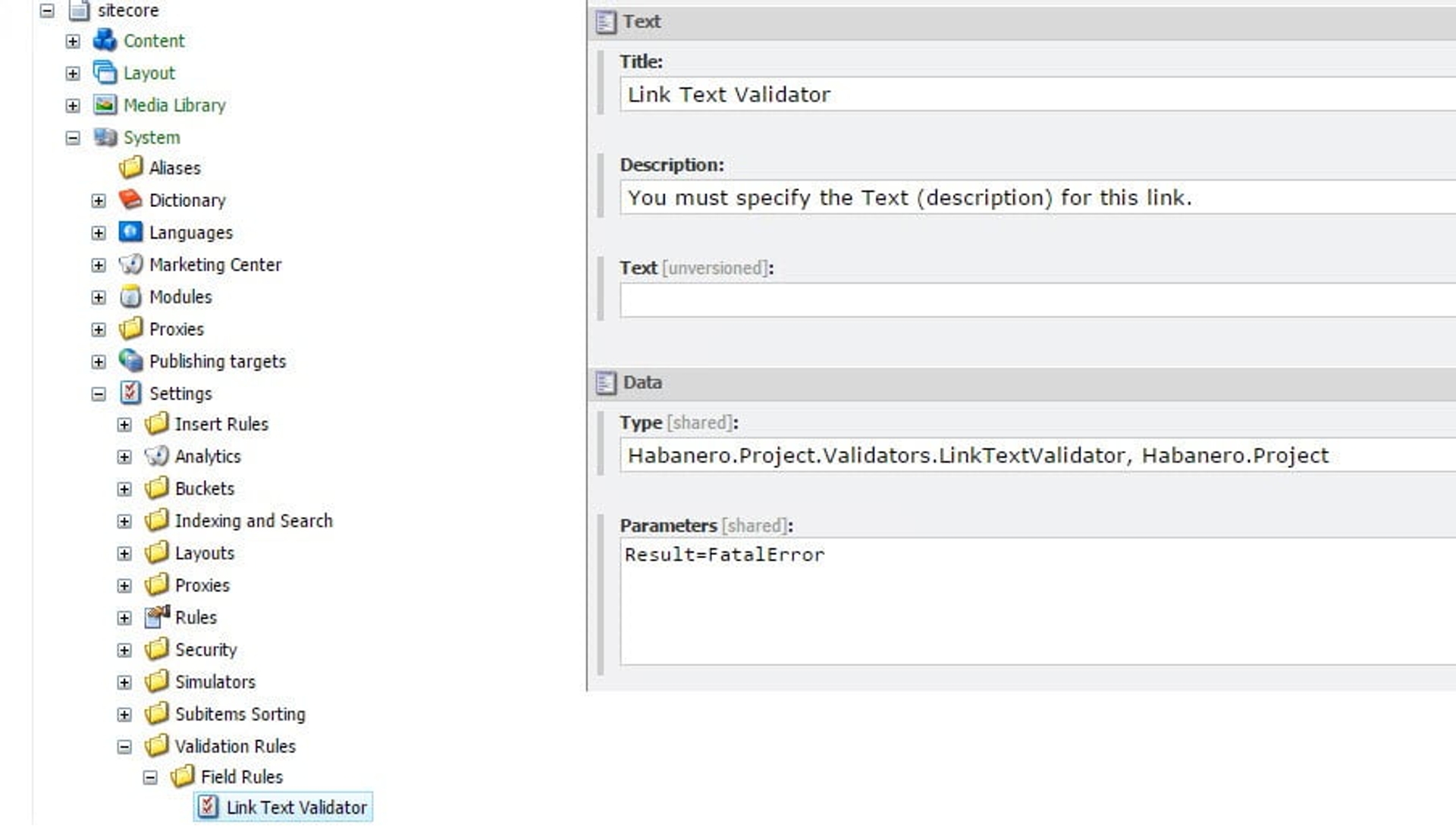
Task: Click the Link Text Validator item icon
Action: tap(208, 807)
